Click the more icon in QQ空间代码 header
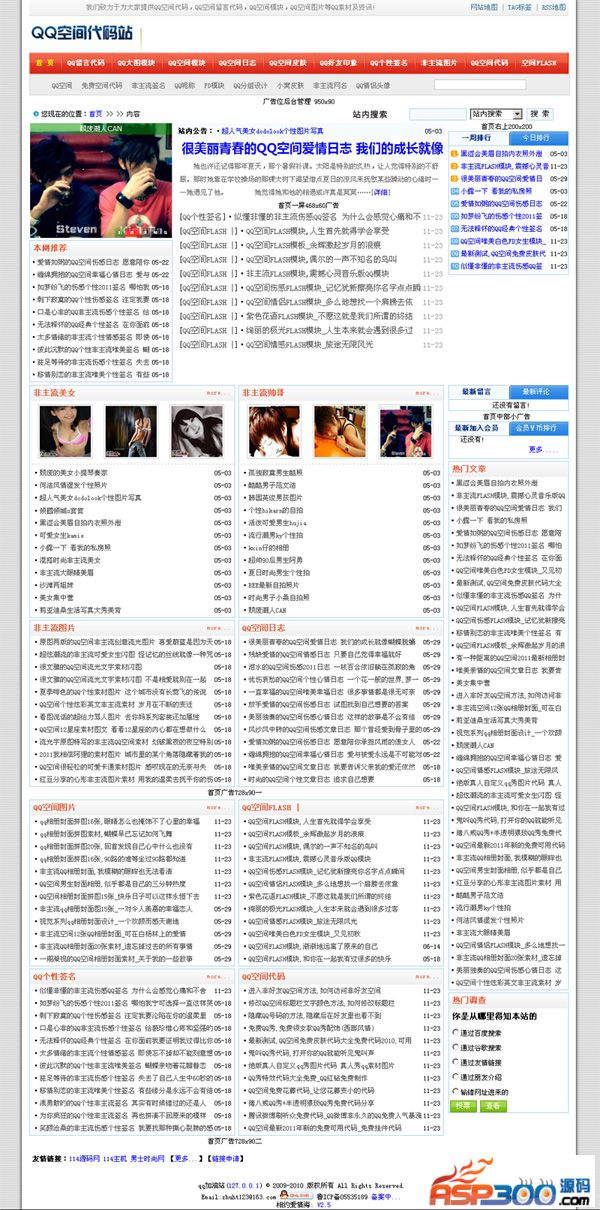This screenshot has height=1210, width=600. (x=427, y=976)
